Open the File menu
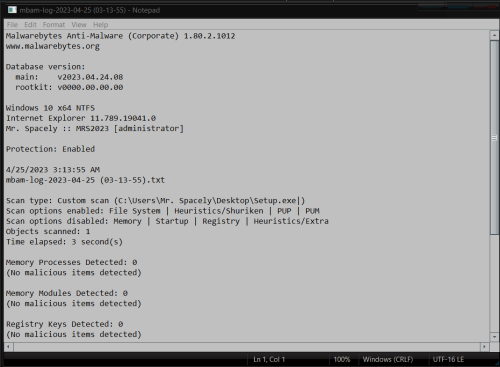This screenshot has width=500, height=367. pyautogui.click(x=12, y=25)
